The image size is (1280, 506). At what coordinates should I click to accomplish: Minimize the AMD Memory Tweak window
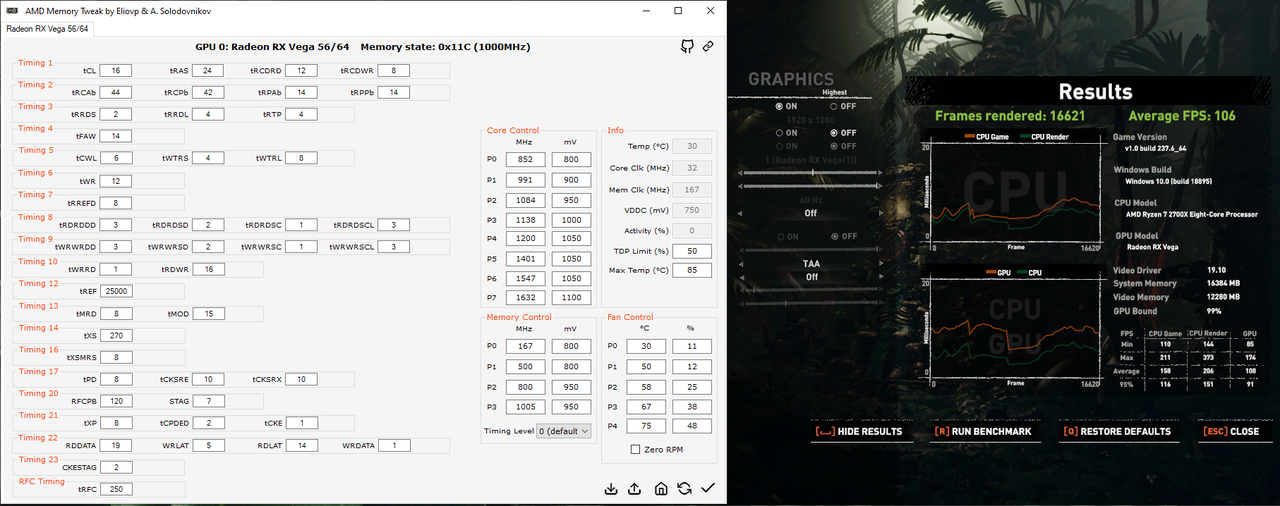click(648, 10)
